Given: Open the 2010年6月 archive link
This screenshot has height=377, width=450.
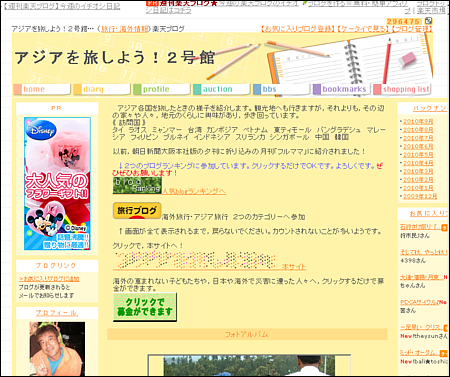Looking at the screenshot, I should [418, 147].
